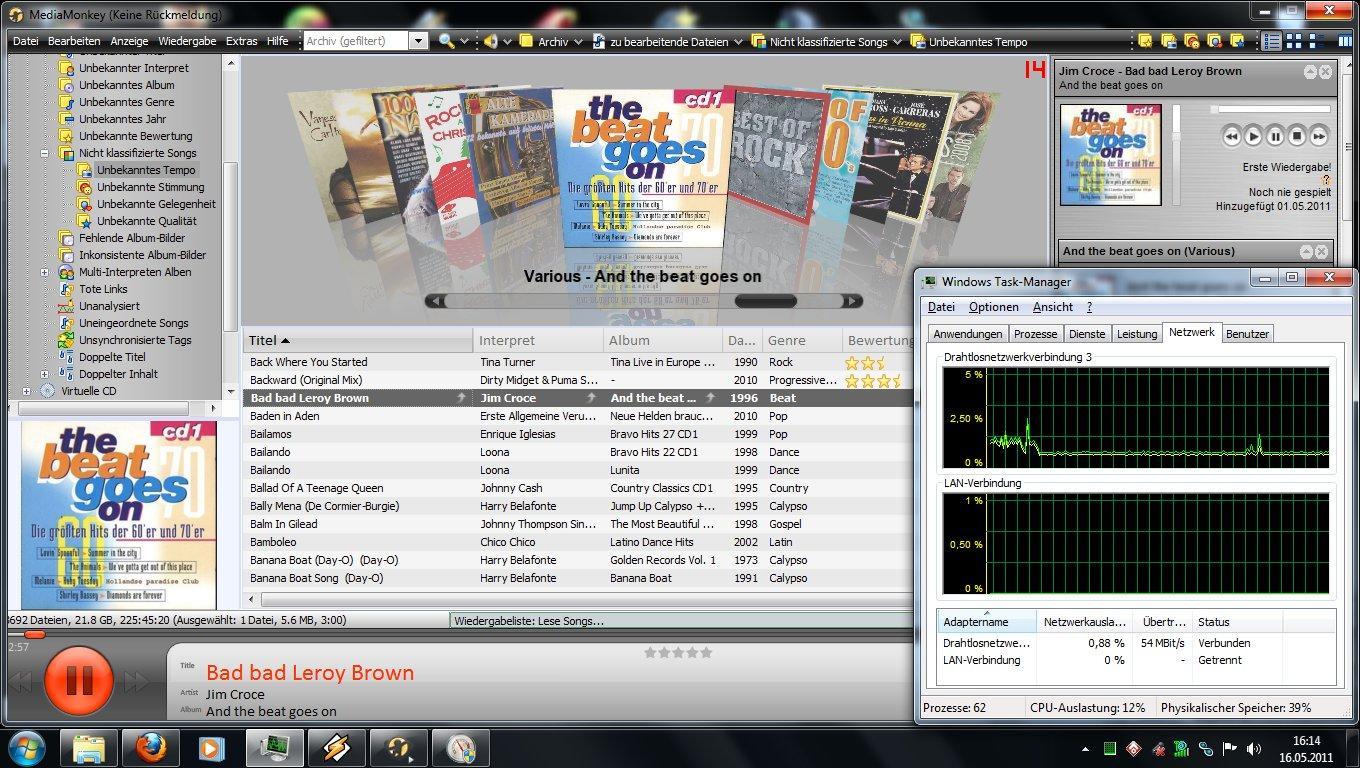Sort song list by Genre column
Image resolution: width=1360 pixels, height=768 pixels.
[x=802, y=340]
